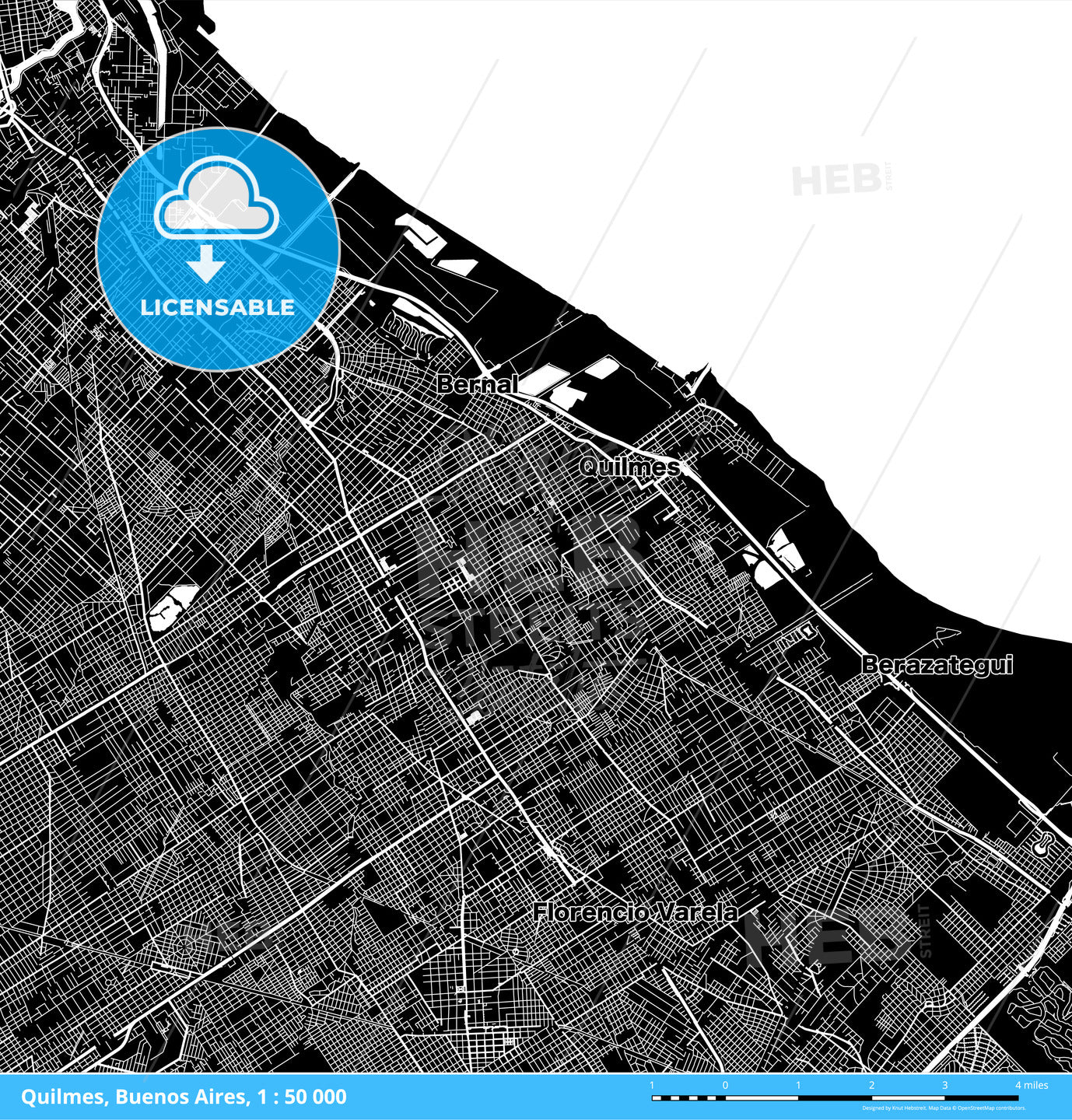Click the cloud icon in the blue badge
Image resolution: width=1072 pixels, height=1120 pixels.
[216, 198]
